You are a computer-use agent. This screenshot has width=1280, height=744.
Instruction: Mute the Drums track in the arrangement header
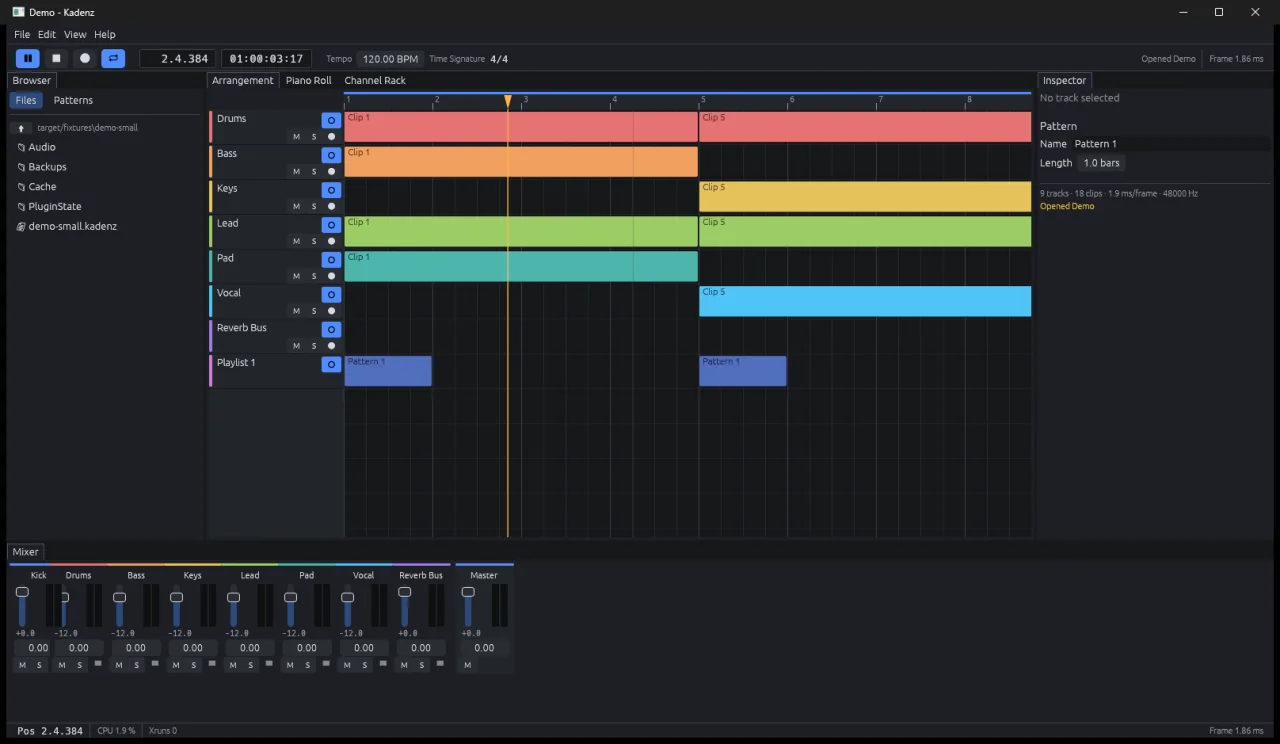pos(296,136)
